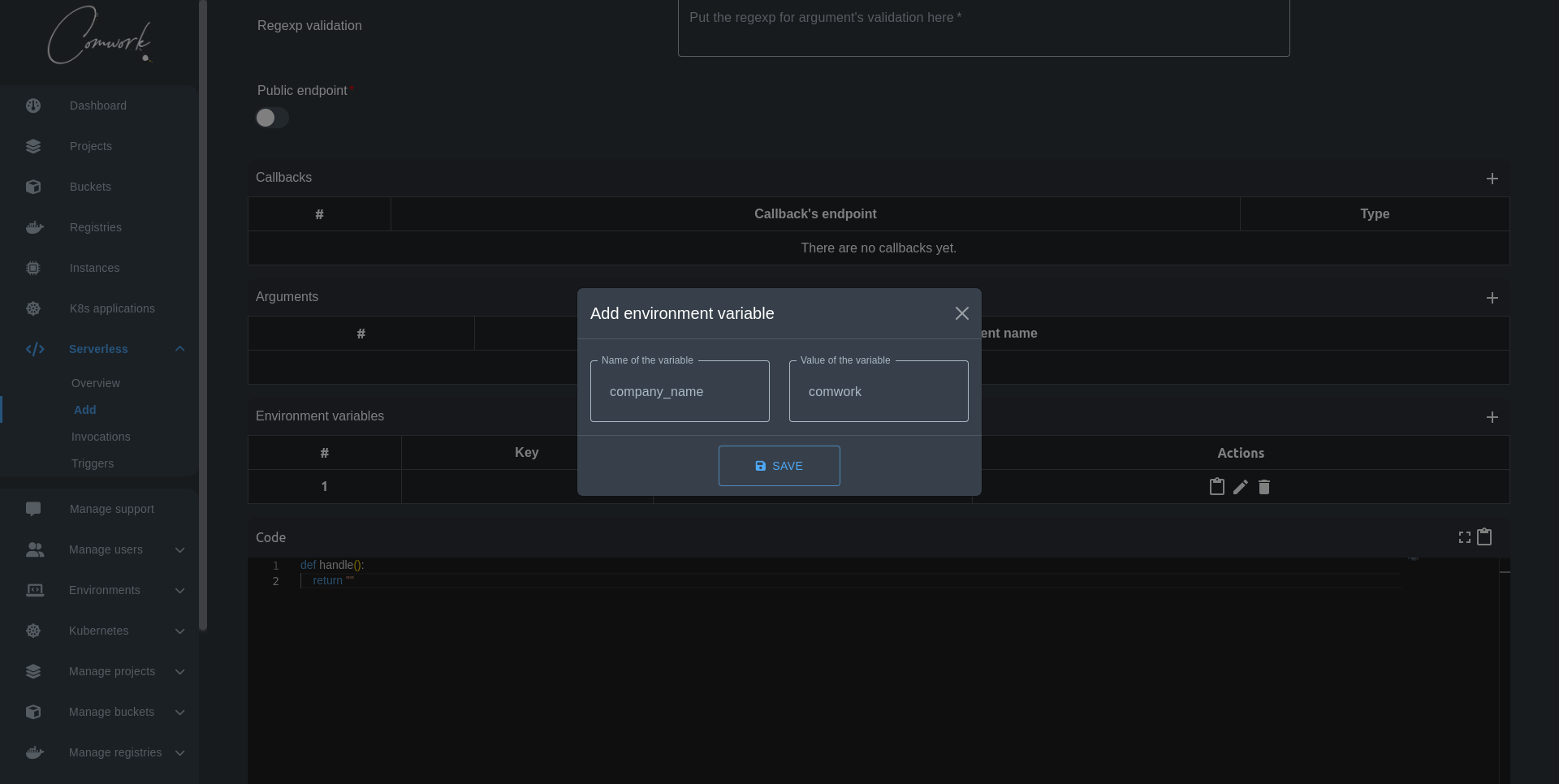Open the Dashboard icon in sidebar
Viewport: 1559px width, 784px height.
[x=33, y=106]
